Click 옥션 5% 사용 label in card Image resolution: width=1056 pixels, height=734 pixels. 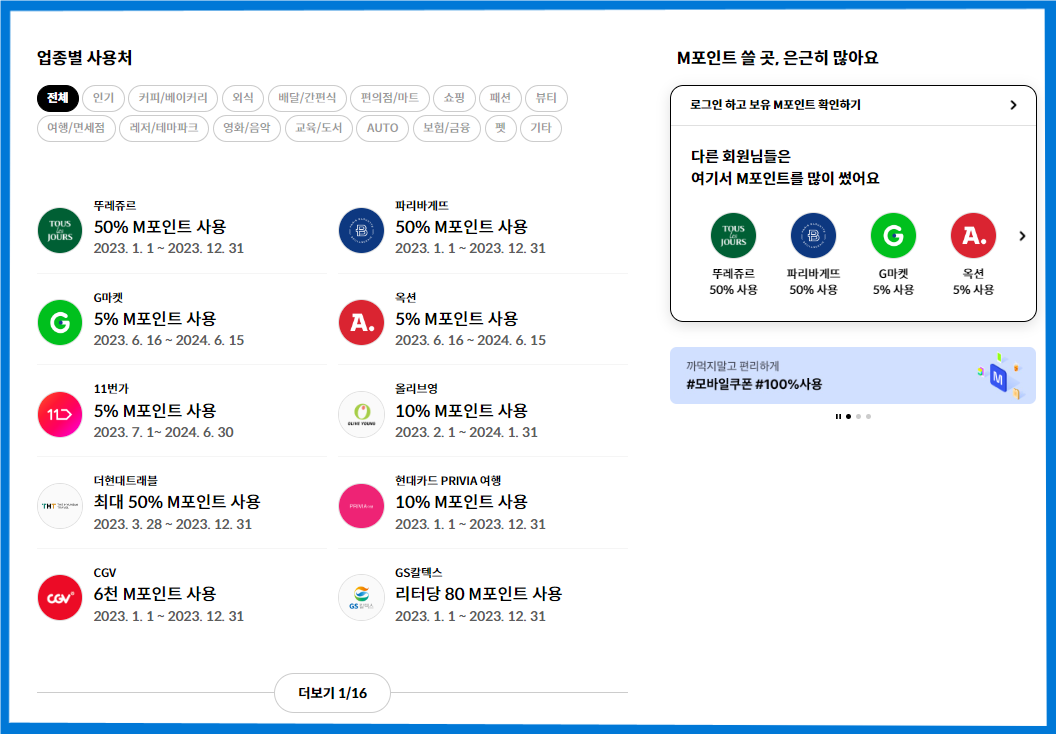(973, 281)
